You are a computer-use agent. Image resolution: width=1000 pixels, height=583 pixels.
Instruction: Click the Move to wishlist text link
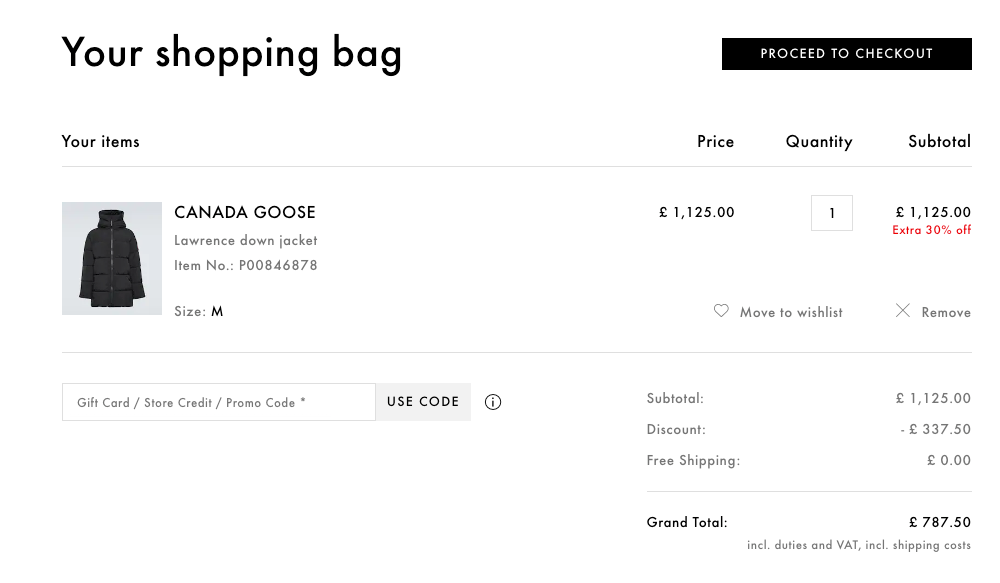click(x=791, y=313)
